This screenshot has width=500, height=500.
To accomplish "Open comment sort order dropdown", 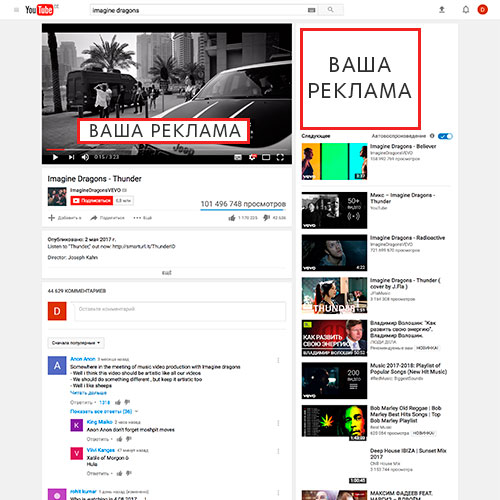I will 76,343.
